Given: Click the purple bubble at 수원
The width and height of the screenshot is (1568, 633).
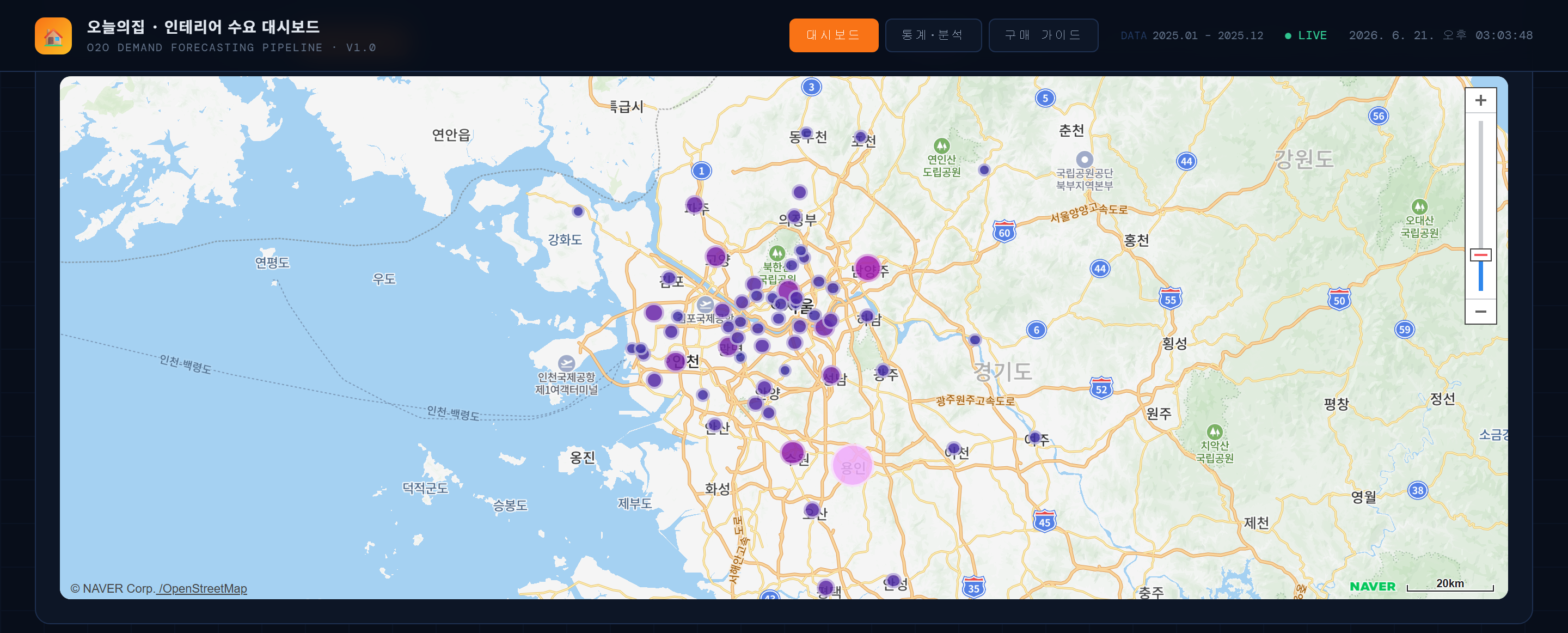Looking at the screenshot, I should 793,453.
